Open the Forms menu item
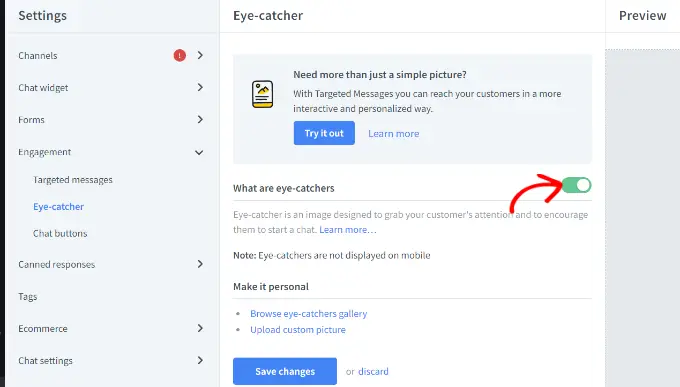Viewport: 680px width, 387px height. click(x=31, y=120)
